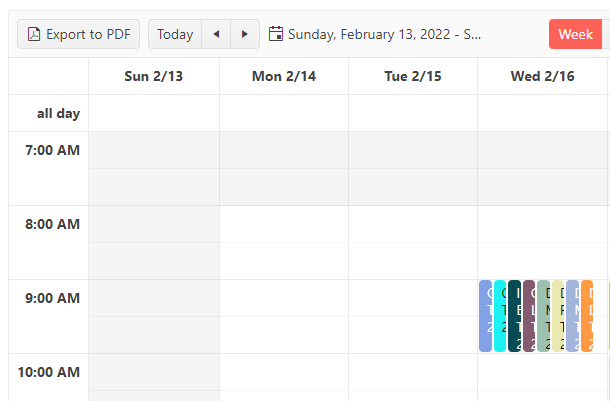Click the all day cell under Mon 2/14

coord(284,113)
